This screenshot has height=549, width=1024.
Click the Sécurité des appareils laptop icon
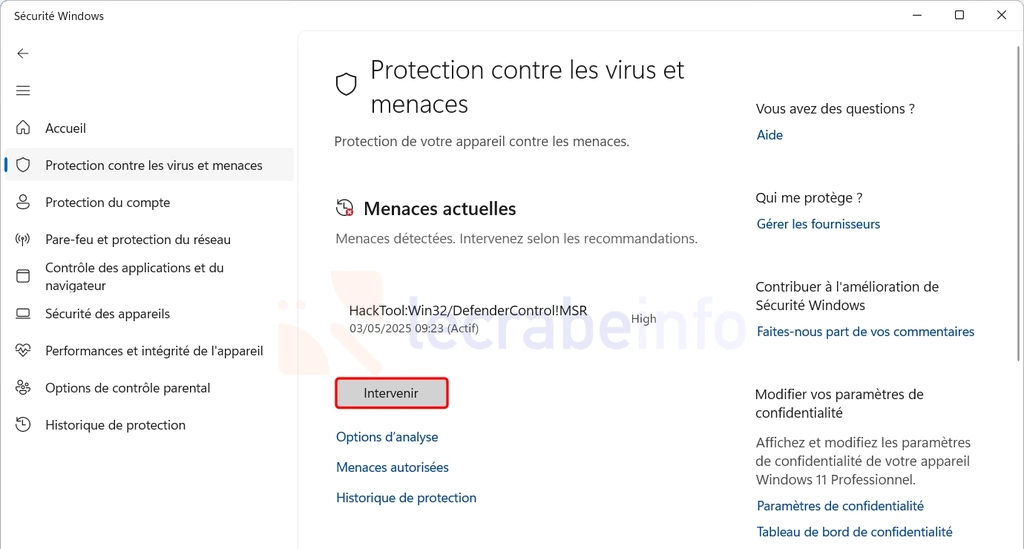coord(23,314)
